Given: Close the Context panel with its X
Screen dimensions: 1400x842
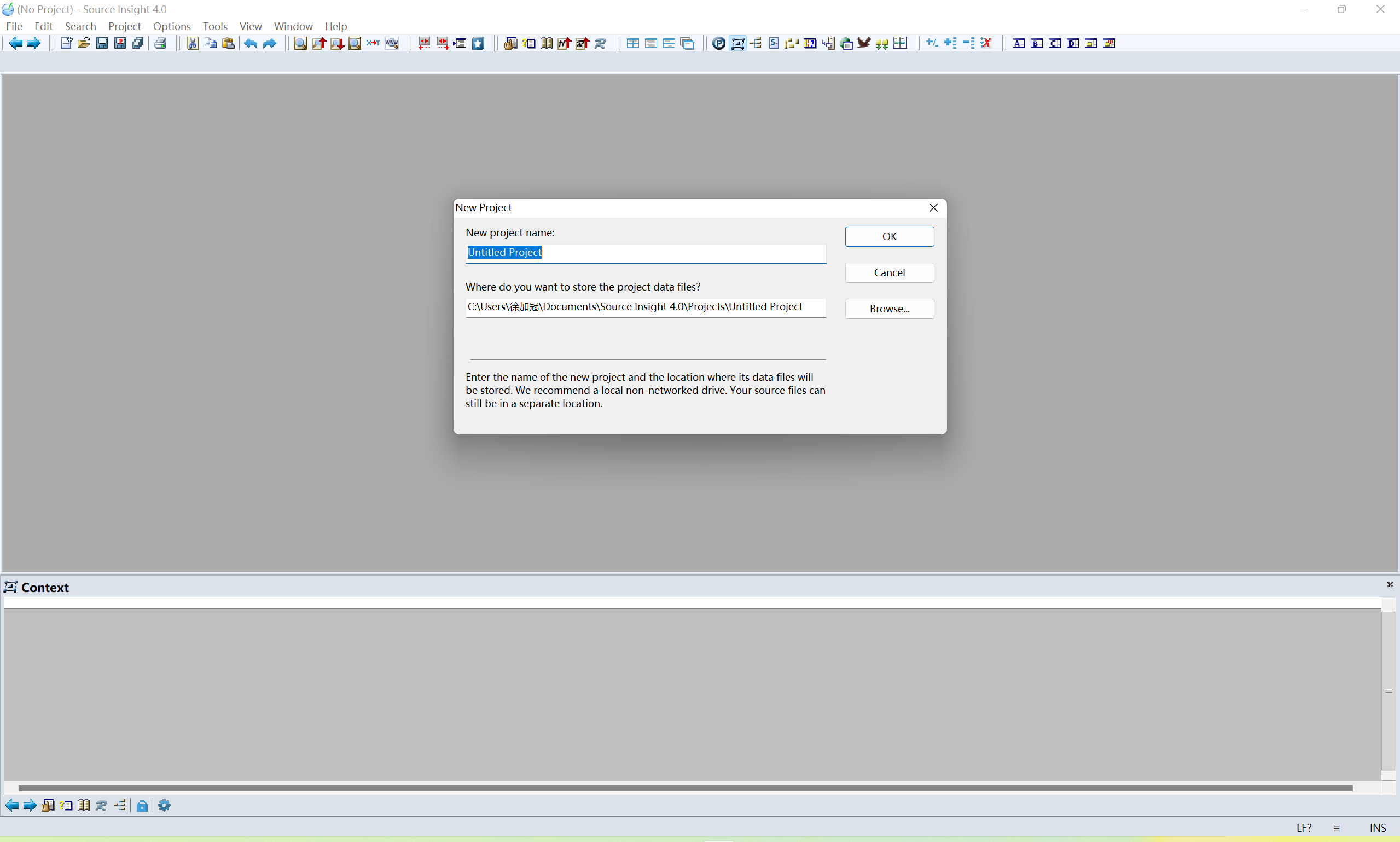Looking at the screenshot, I should (1390, 584).
